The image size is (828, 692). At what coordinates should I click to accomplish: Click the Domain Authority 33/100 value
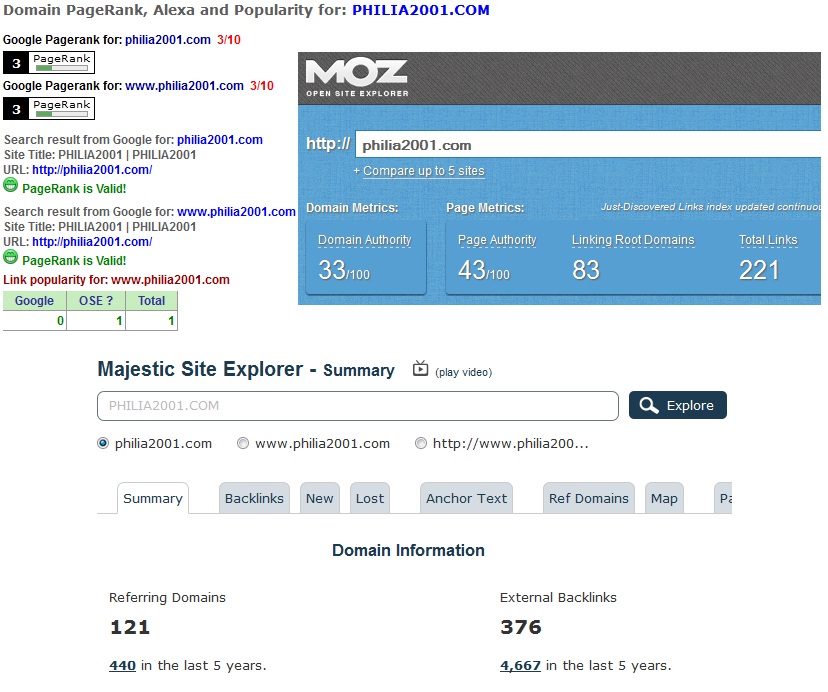pyautogui.click(x=344, y=270)
